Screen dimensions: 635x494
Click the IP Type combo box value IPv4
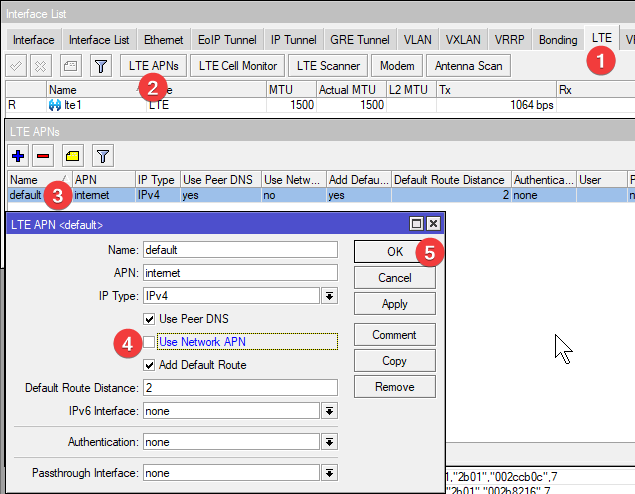coord(231,296)
